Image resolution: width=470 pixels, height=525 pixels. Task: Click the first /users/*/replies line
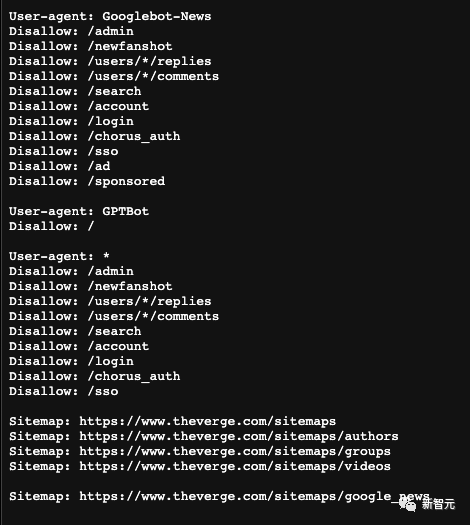(x=110, y=61)
